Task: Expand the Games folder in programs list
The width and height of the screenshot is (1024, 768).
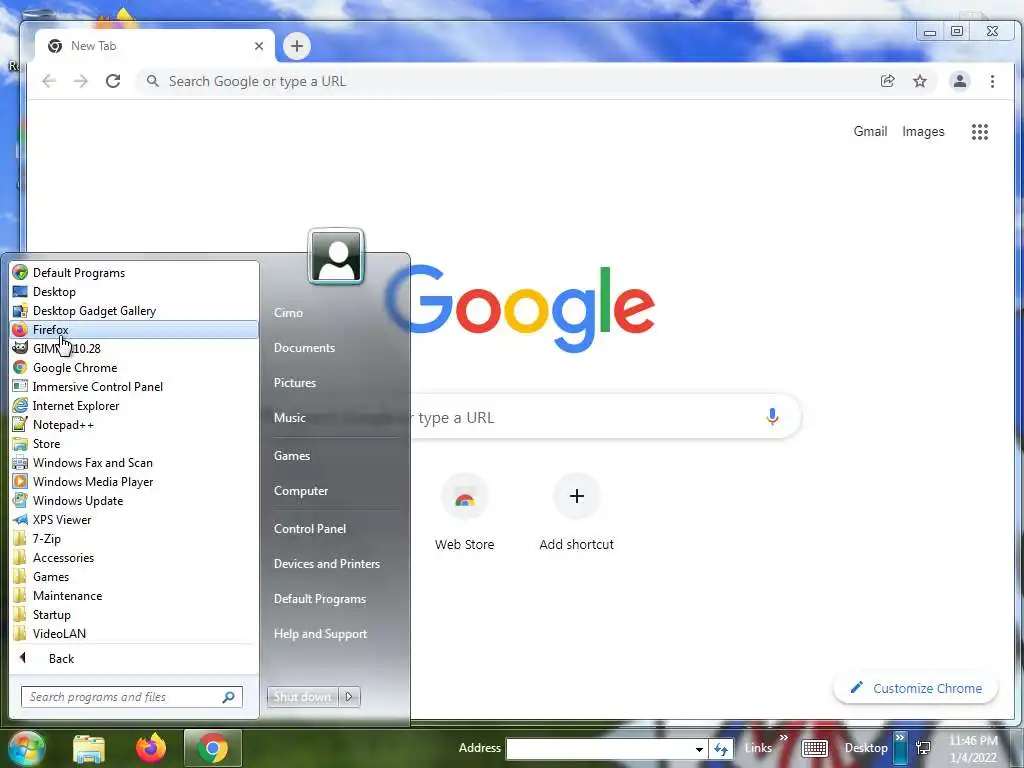Action: (x=135, y=577)
